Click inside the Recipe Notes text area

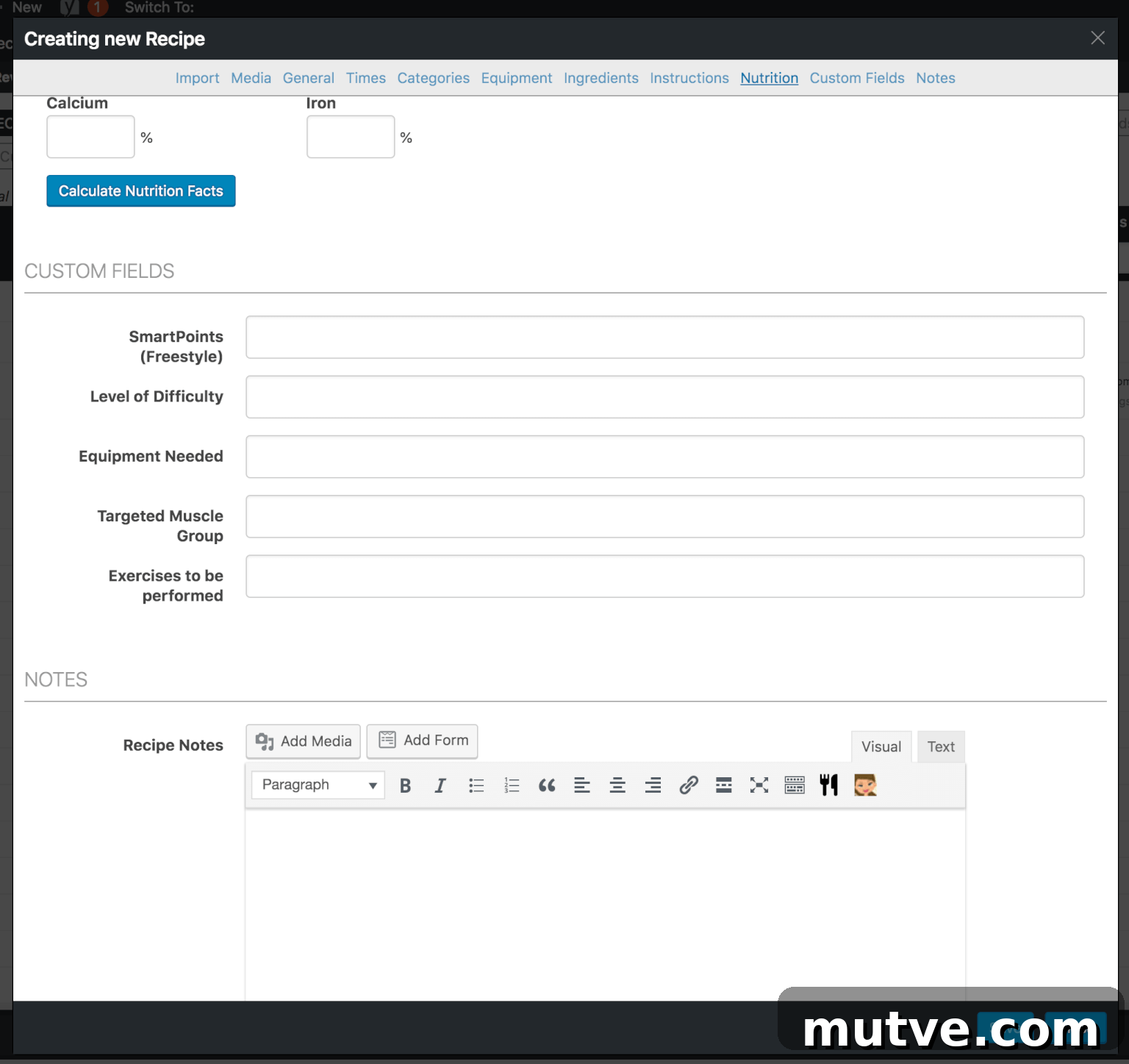click(x=605, y=904)
